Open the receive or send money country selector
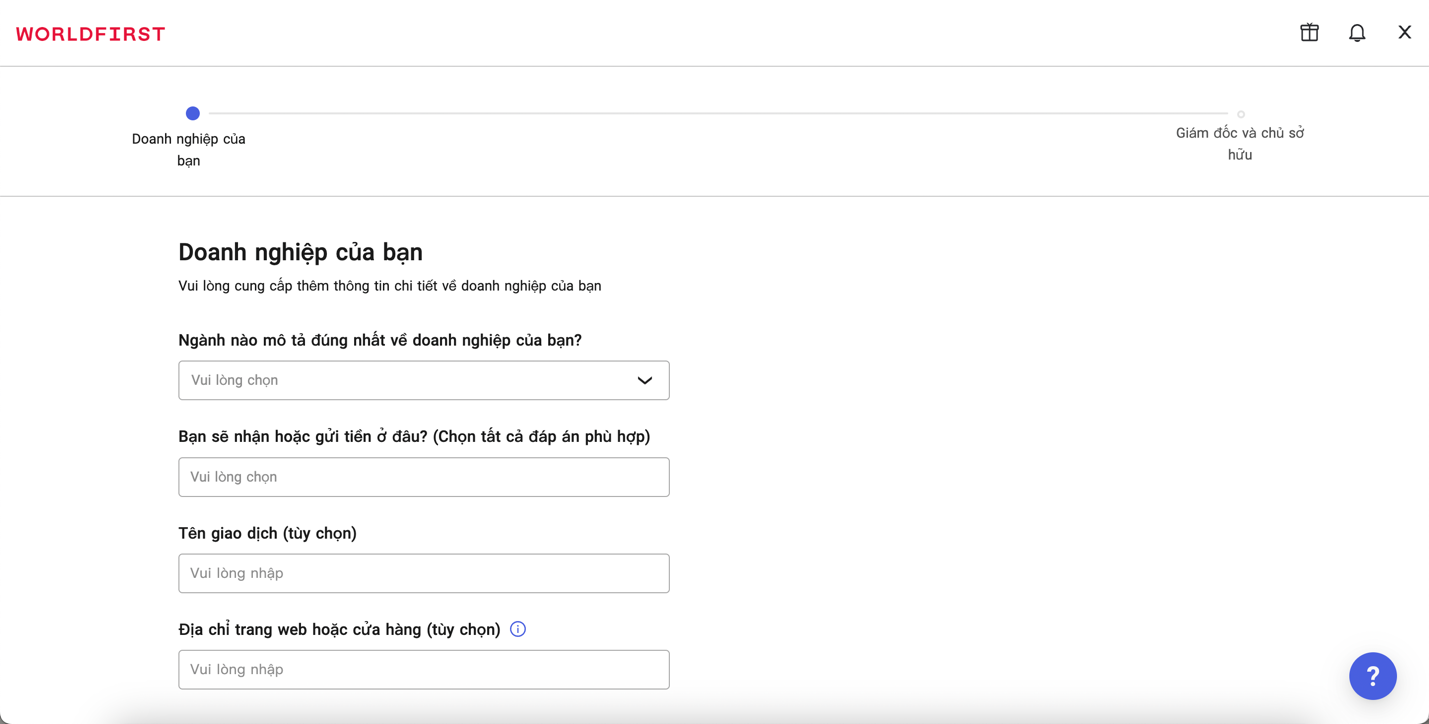1429x724 pixels. pos(423,477)
